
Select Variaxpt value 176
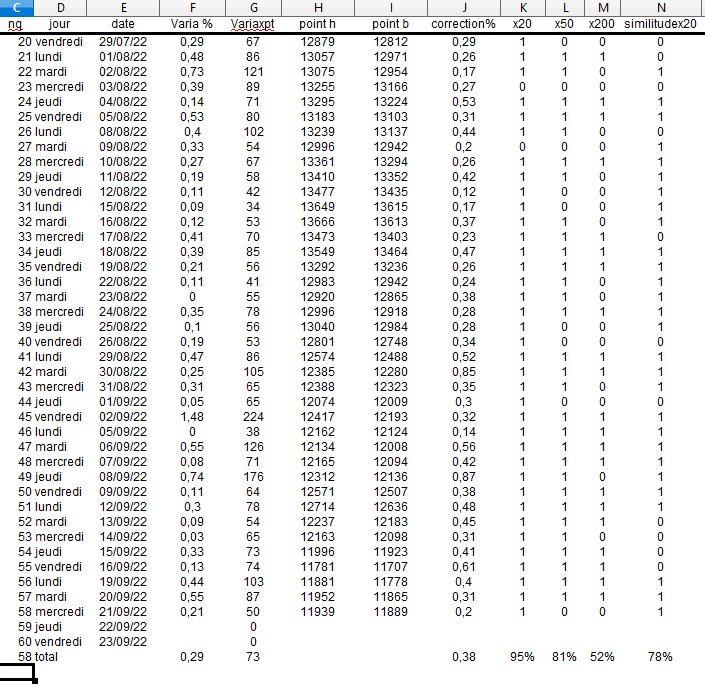point(253,477)
